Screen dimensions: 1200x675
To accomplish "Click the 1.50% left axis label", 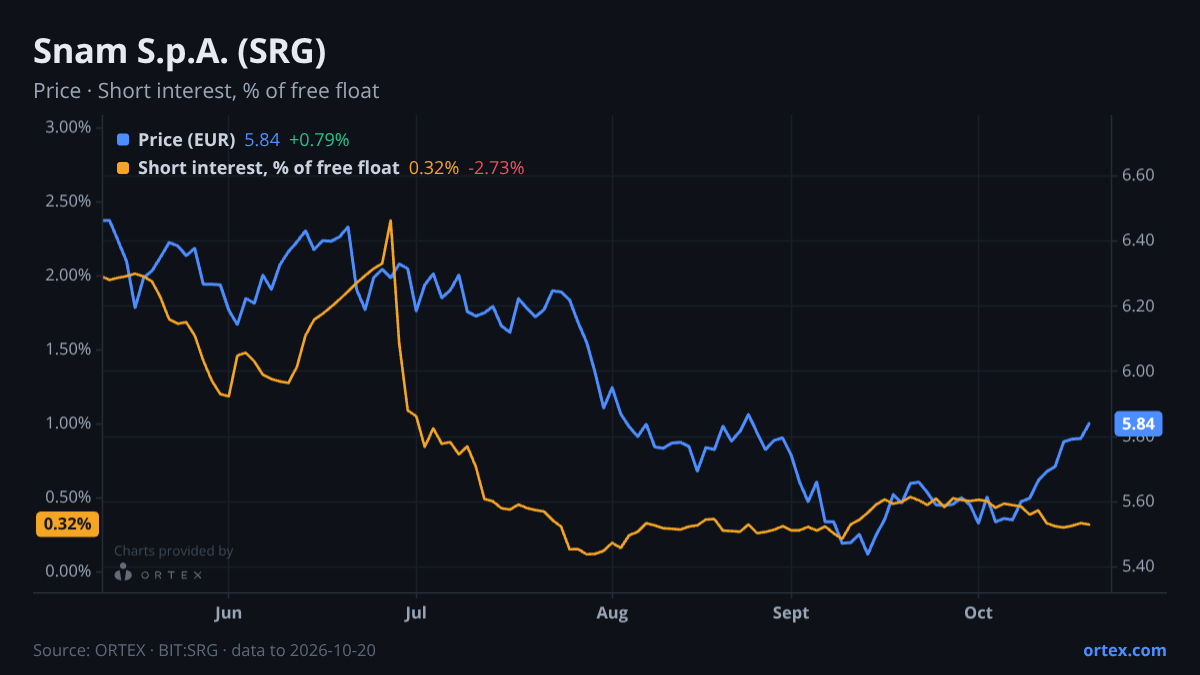I will [x=69, y=349].
